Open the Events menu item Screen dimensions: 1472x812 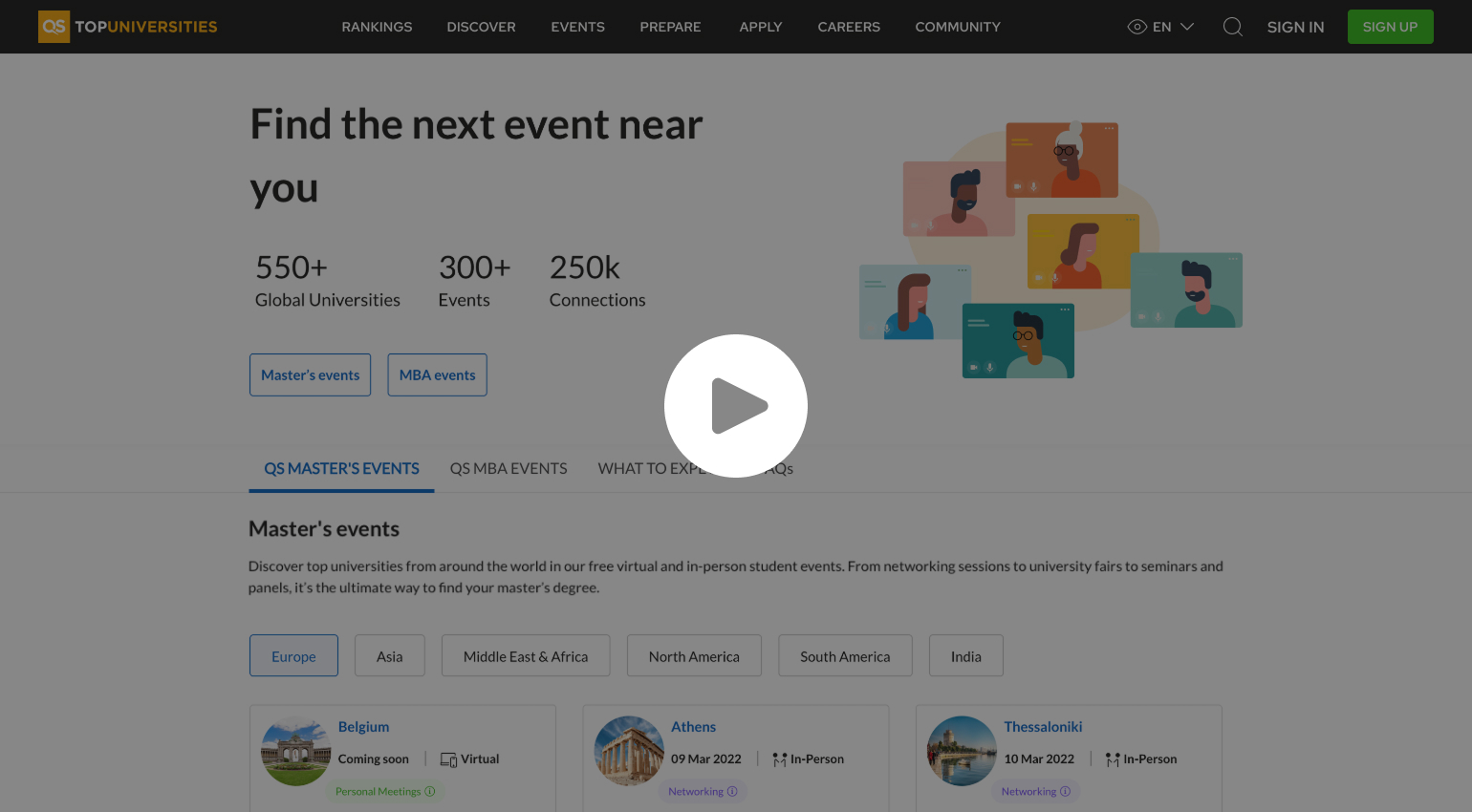click(577, 27)
